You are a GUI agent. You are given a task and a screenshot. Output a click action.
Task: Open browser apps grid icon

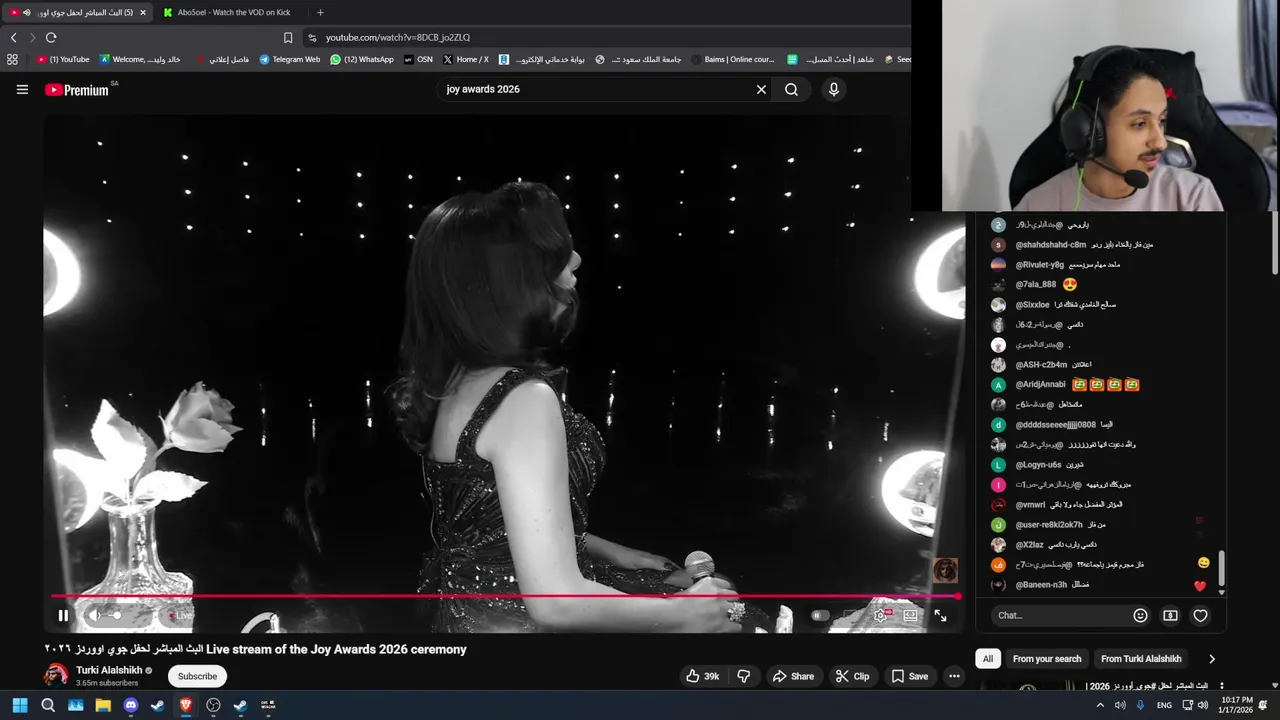click(x=12, y=59)
